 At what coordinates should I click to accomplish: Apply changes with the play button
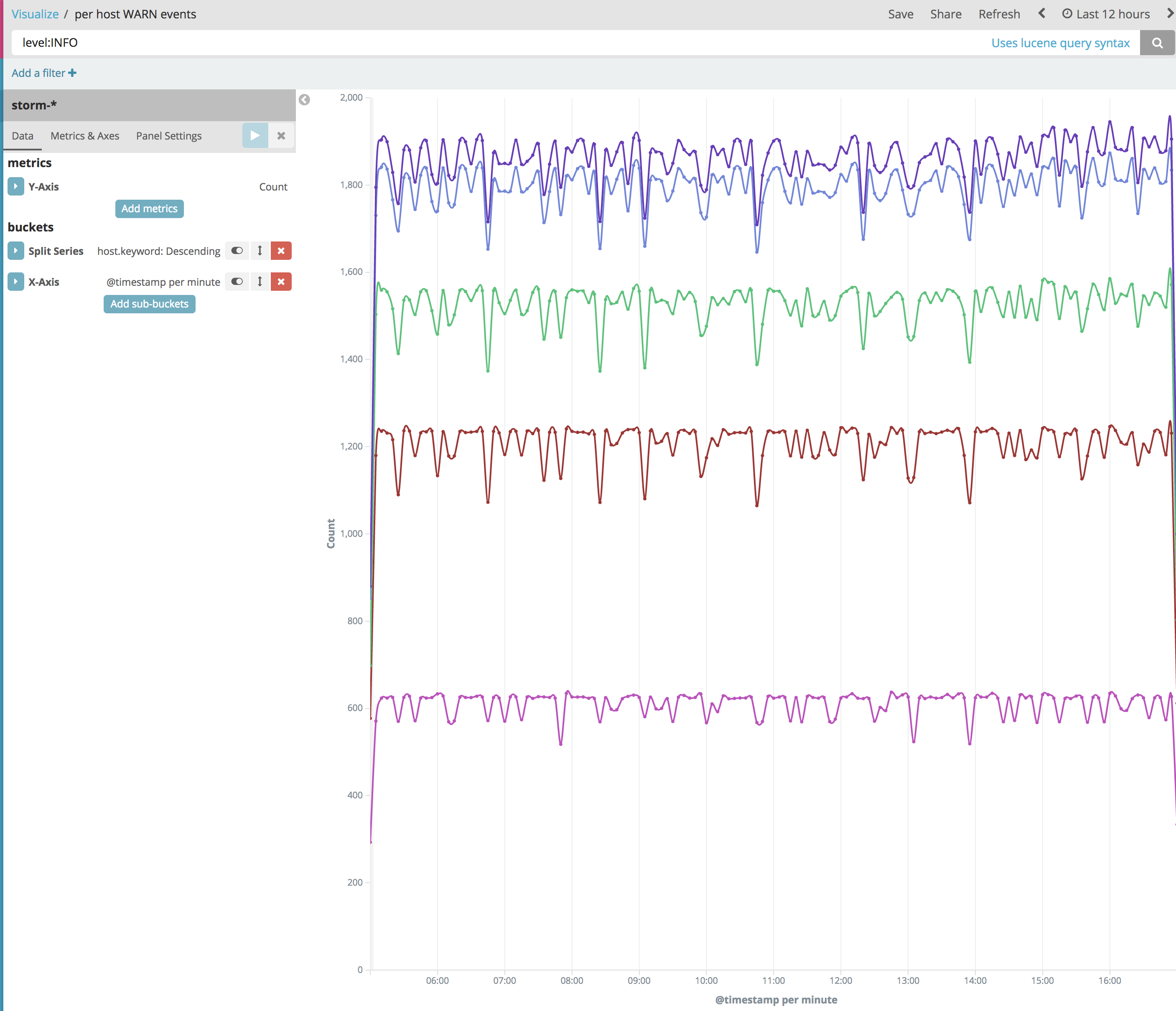[255, 136]
